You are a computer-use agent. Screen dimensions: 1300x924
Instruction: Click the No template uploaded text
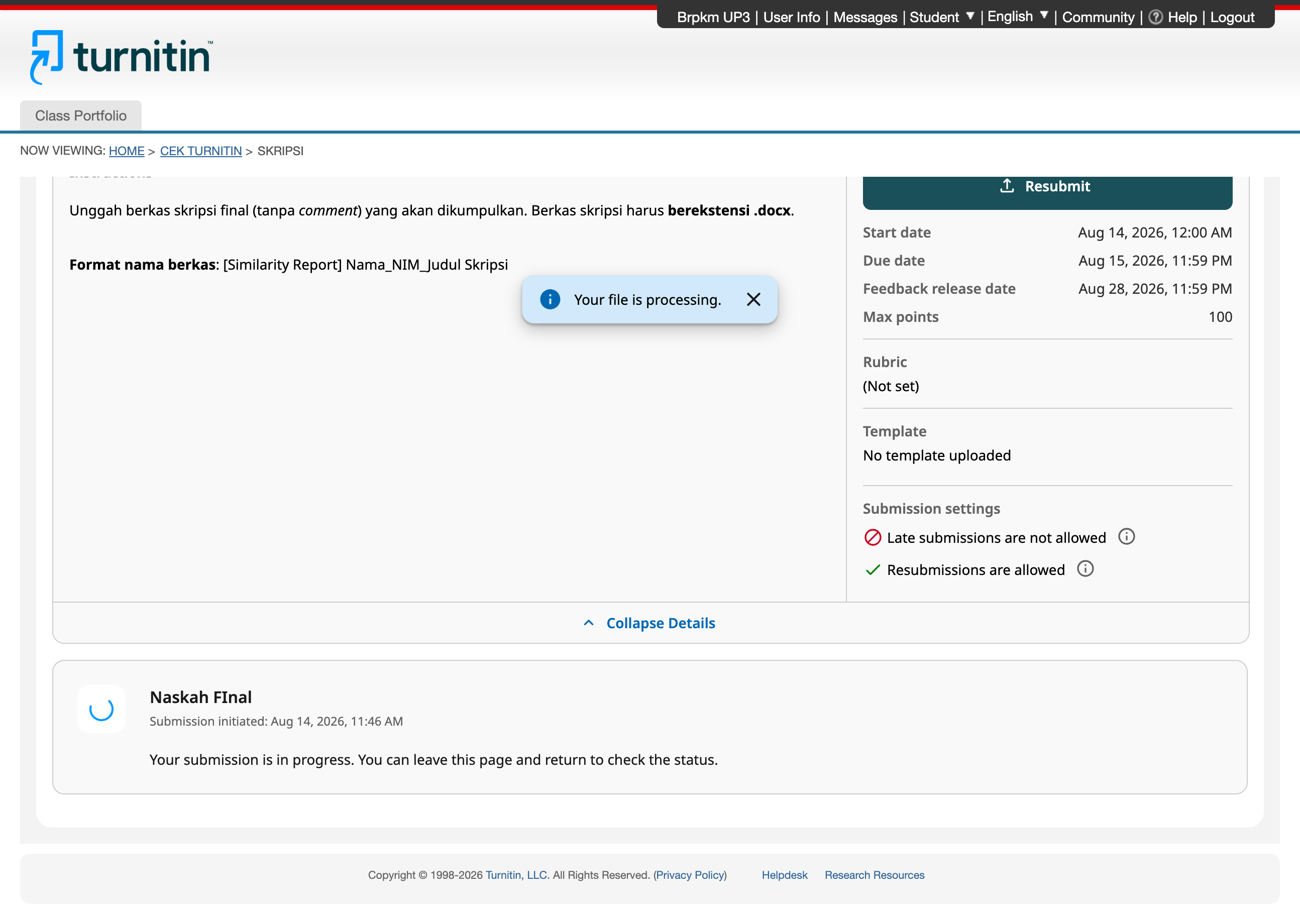tap(937, 455)
